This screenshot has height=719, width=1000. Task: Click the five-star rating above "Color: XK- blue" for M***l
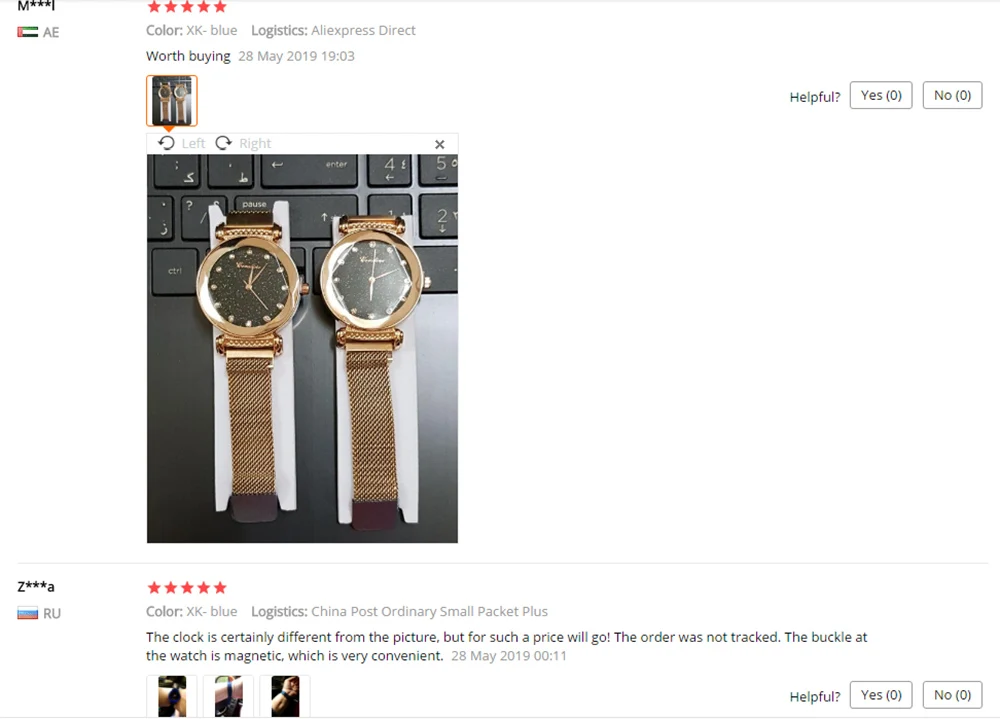(x=187, y=7)
